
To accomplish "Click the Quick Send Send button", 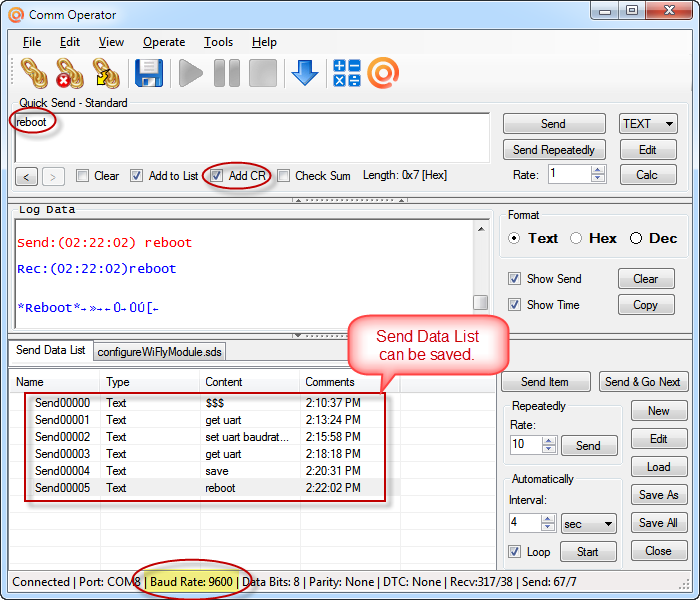I will [554, 124].
